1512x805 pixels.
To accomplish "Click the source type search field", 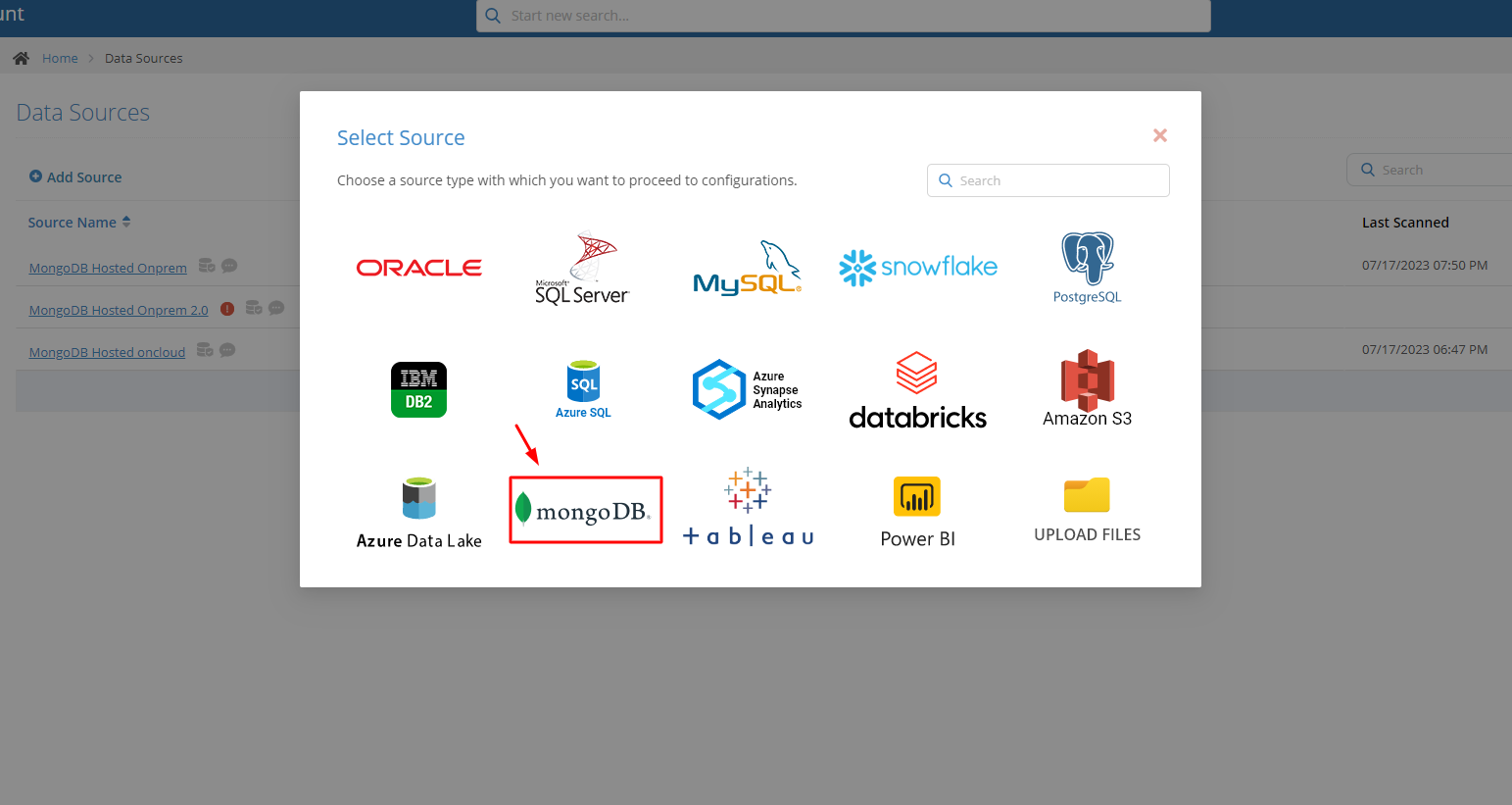I will coord(1049,180).
